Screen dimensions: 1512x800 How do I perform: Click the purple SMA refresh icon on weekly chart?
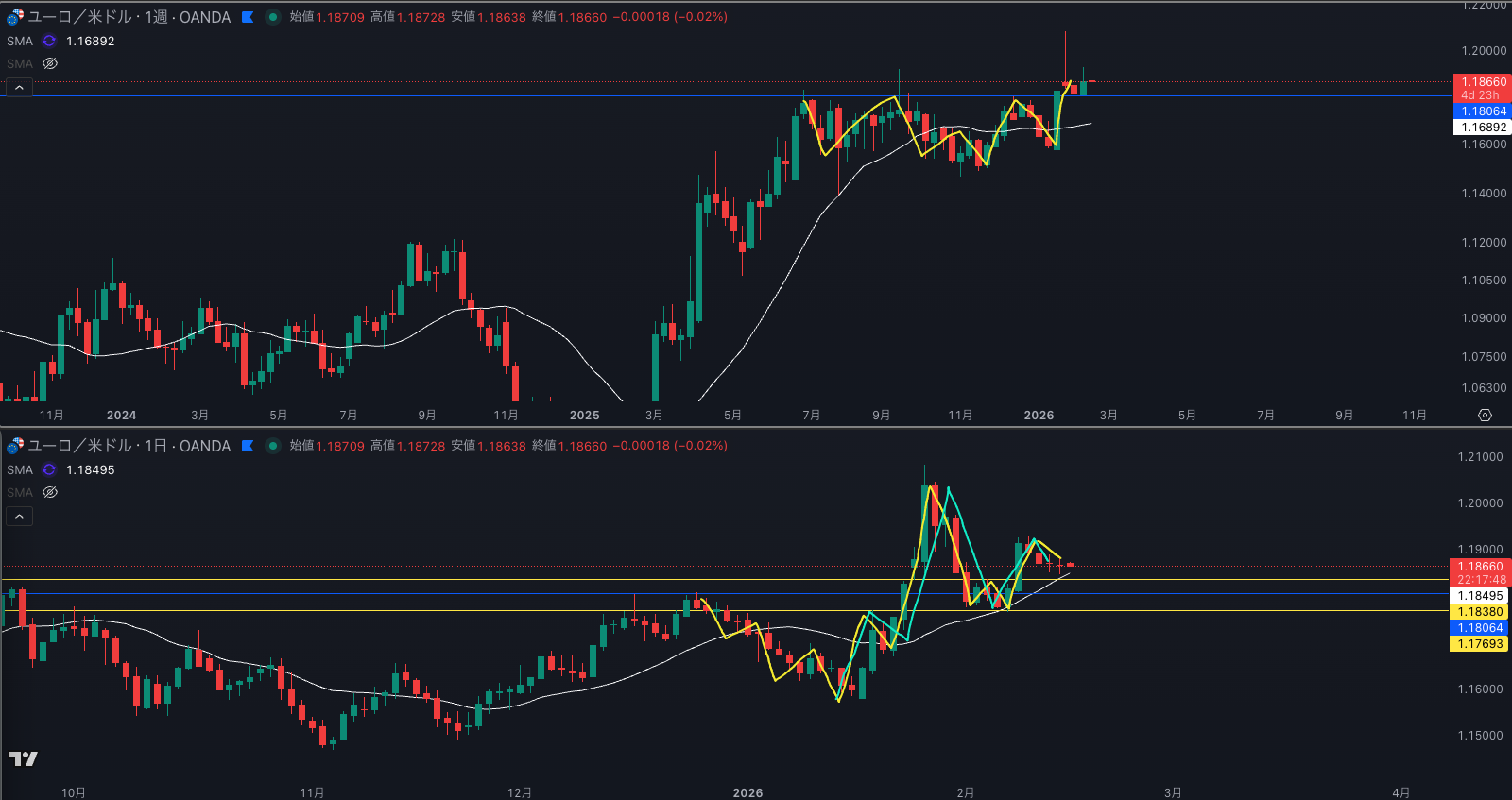49,42
